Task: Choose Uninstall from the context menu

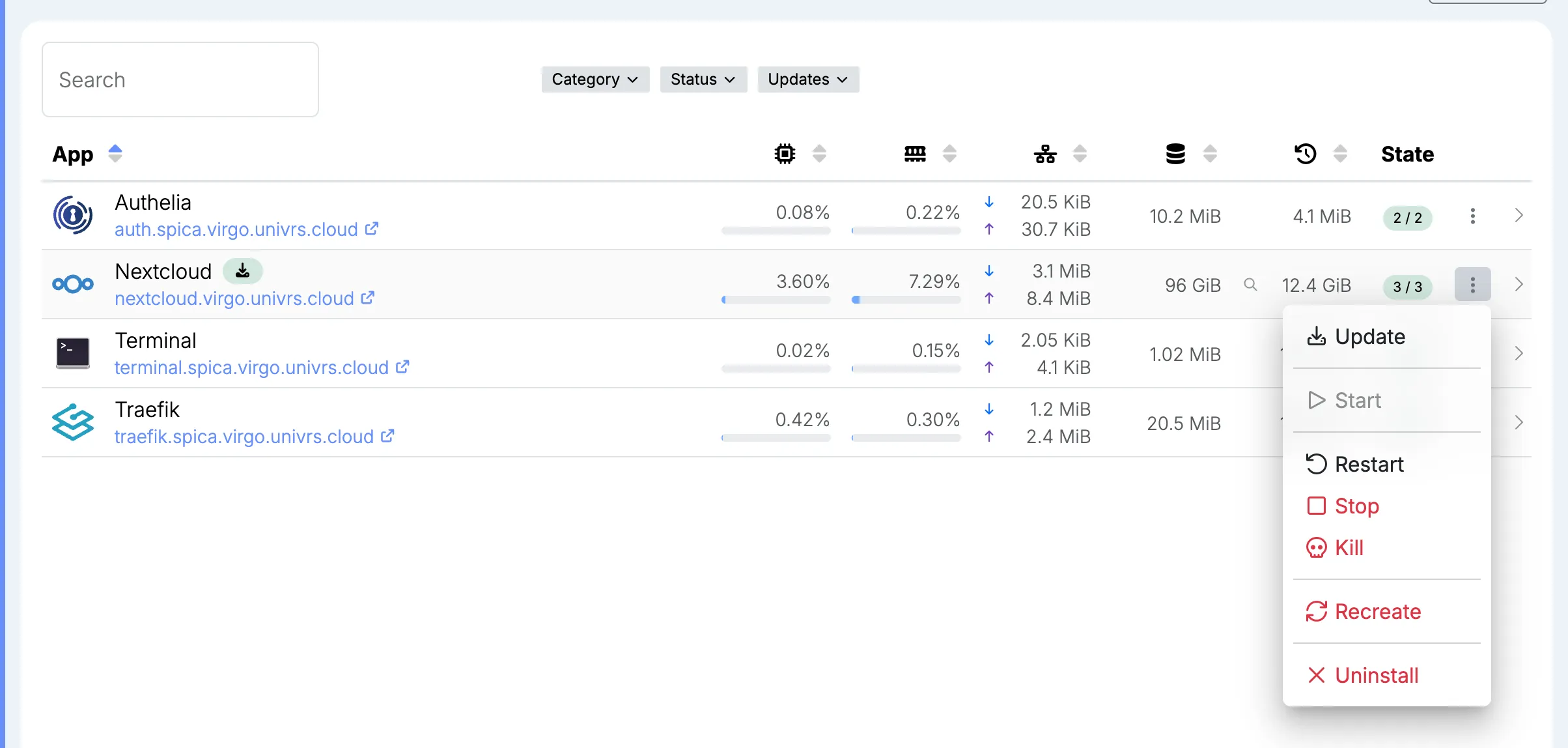Action: [x=1387, y=676]
